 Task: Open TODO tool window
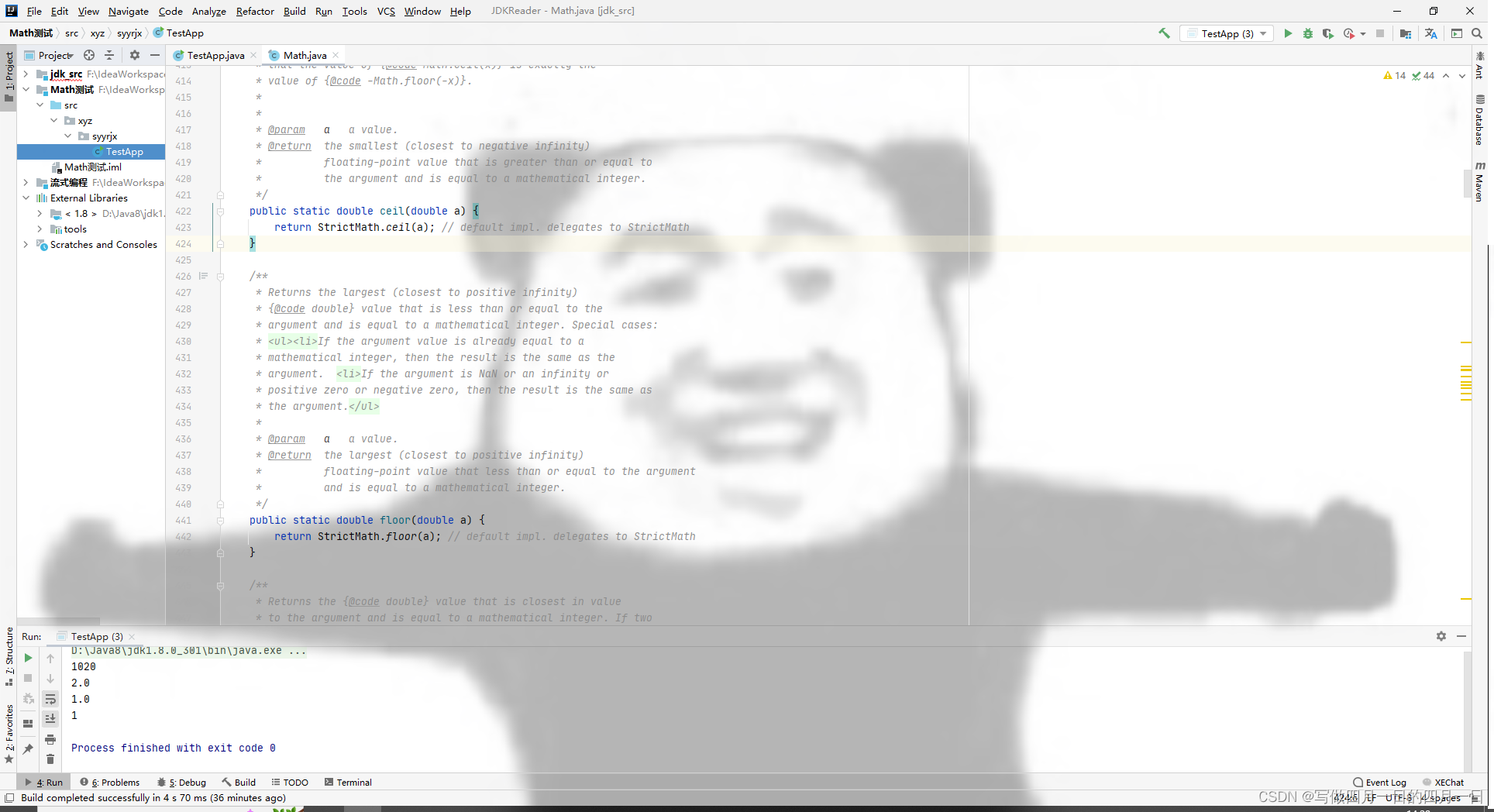click(x=290, y=783)
